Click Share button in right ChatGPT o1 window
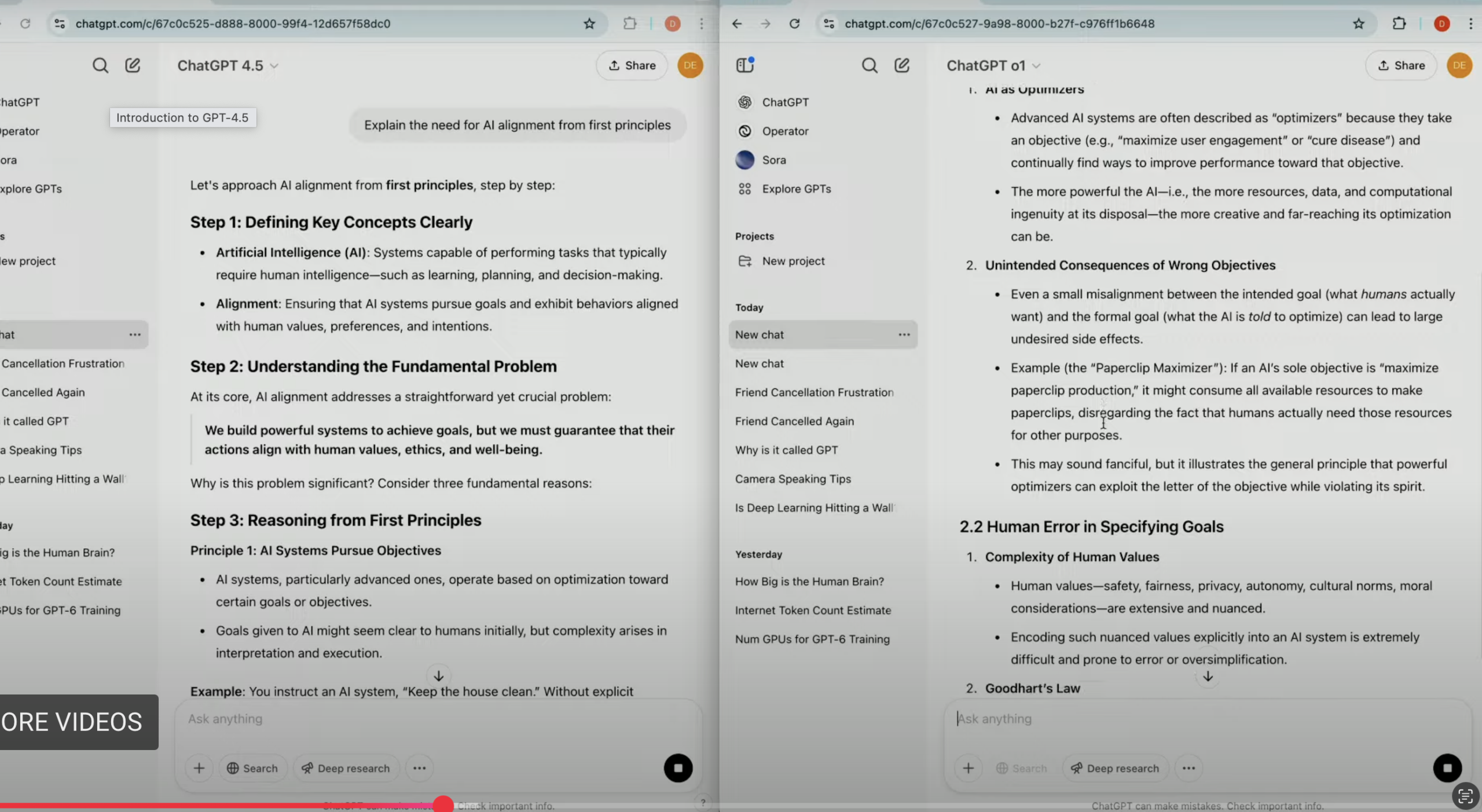1482x812 pixels. coord(1401,65)
